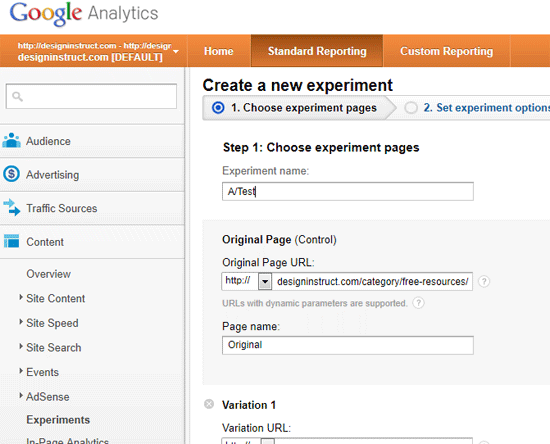Select step 1 Choose experiment pages radio

pos(218,107)
